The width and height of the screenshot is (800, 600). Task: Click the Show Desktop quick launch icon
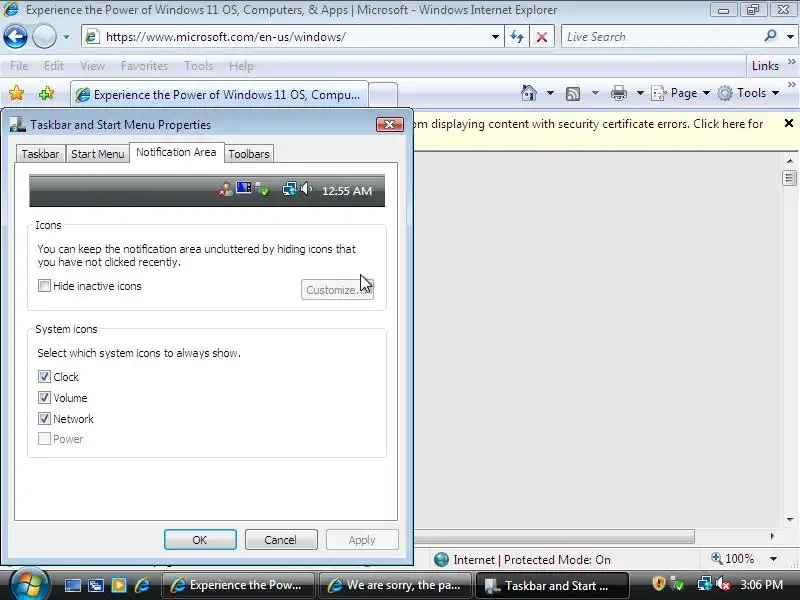tap(72, 586)
